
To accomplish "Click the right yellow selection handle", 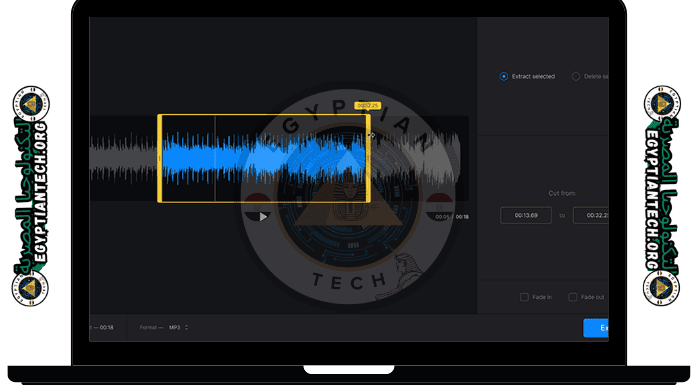I will [x=368, y=158].
